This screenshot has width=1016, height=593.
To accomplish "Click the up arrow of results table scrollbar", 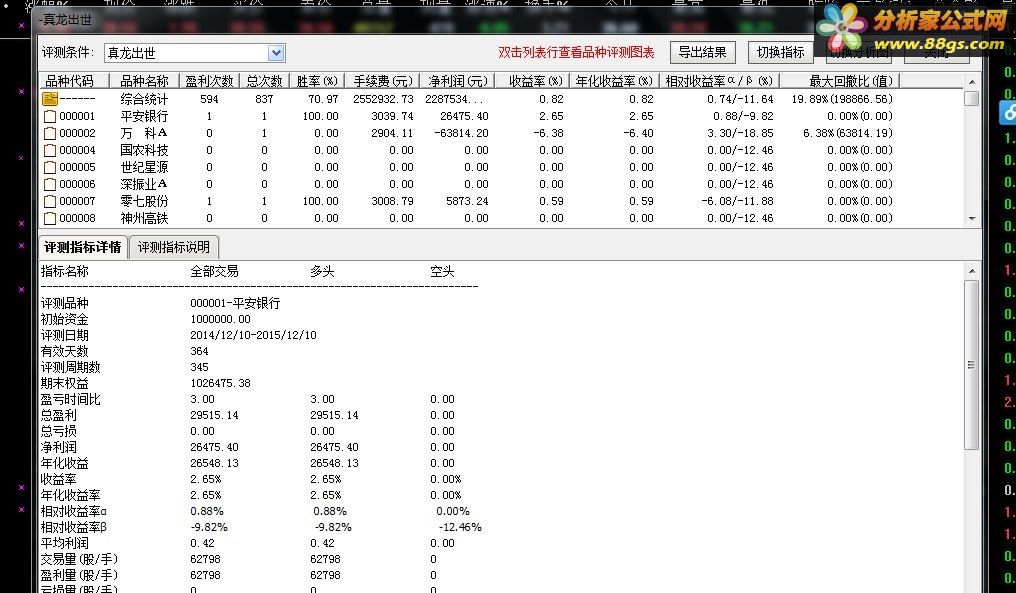I will pyautogui.click(x=971, y=82).
